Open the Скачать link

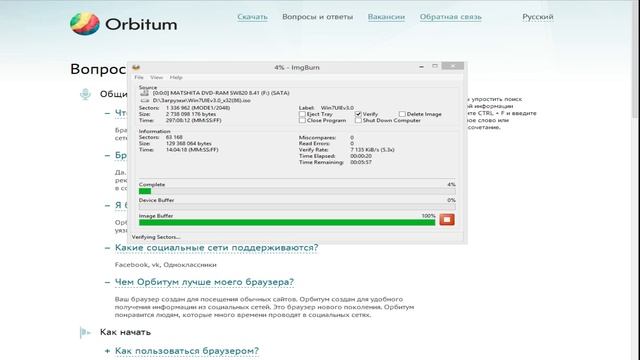[x=252, y=17]
